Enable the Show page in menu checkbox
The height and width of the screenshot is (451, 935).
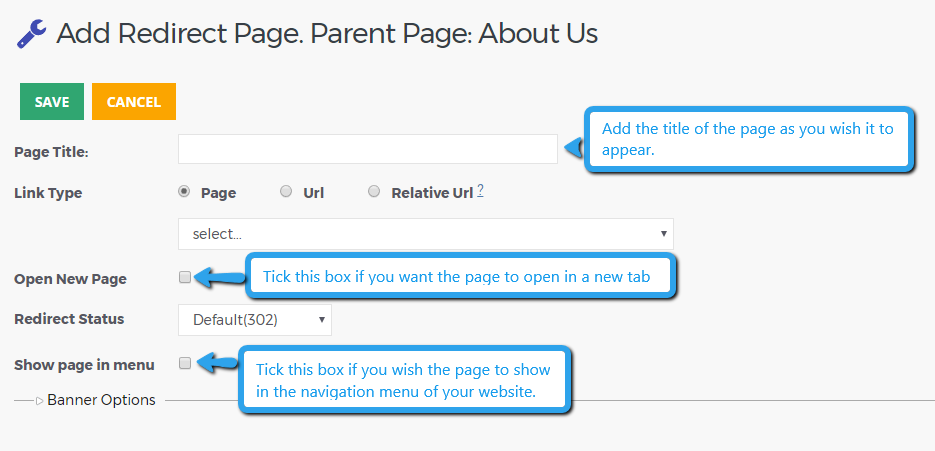(185, 363)
